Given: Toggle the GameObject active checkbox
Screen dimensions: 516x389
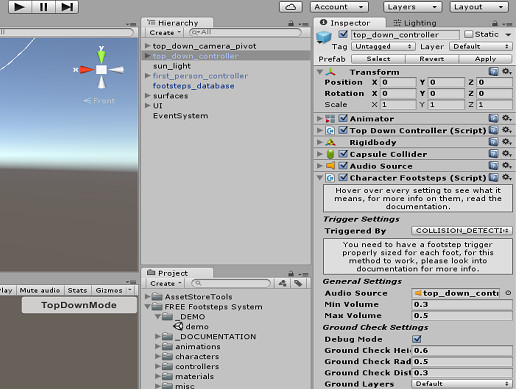Looking at the screenshot, I should click(342, 34).
